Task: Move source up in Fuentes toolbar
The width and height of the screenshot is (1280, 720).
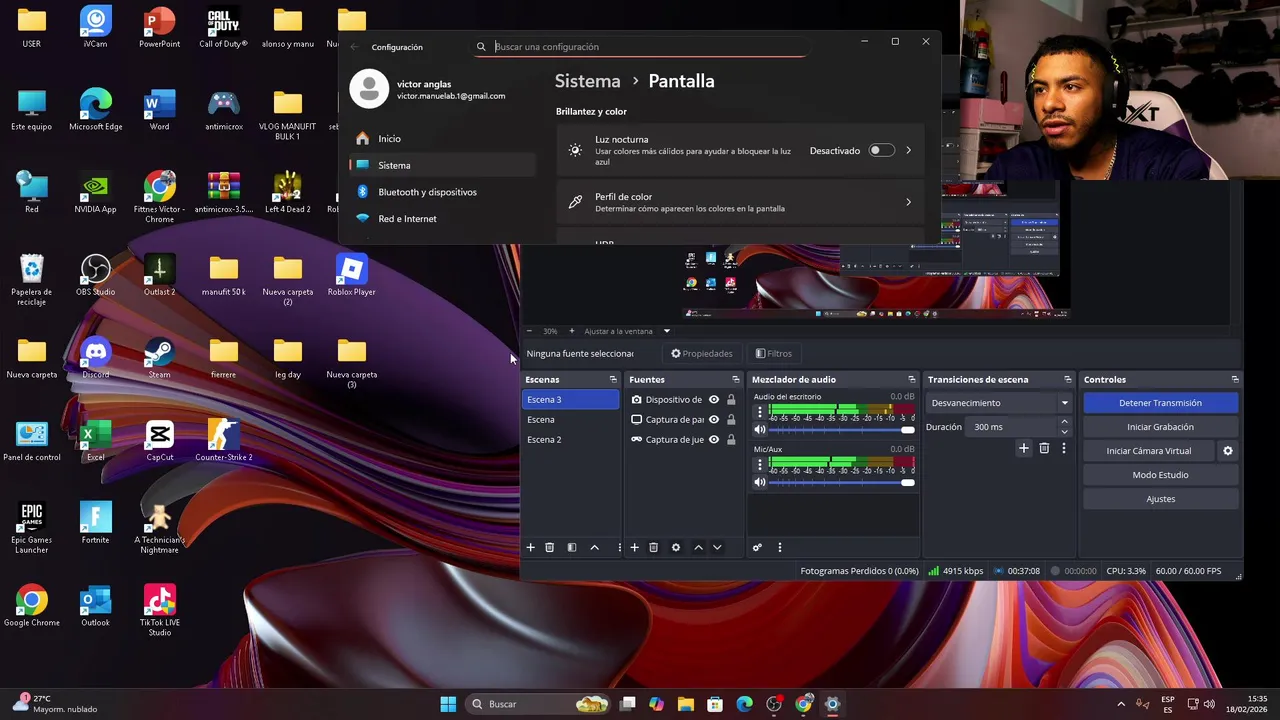Action: [x=698, y=547]
